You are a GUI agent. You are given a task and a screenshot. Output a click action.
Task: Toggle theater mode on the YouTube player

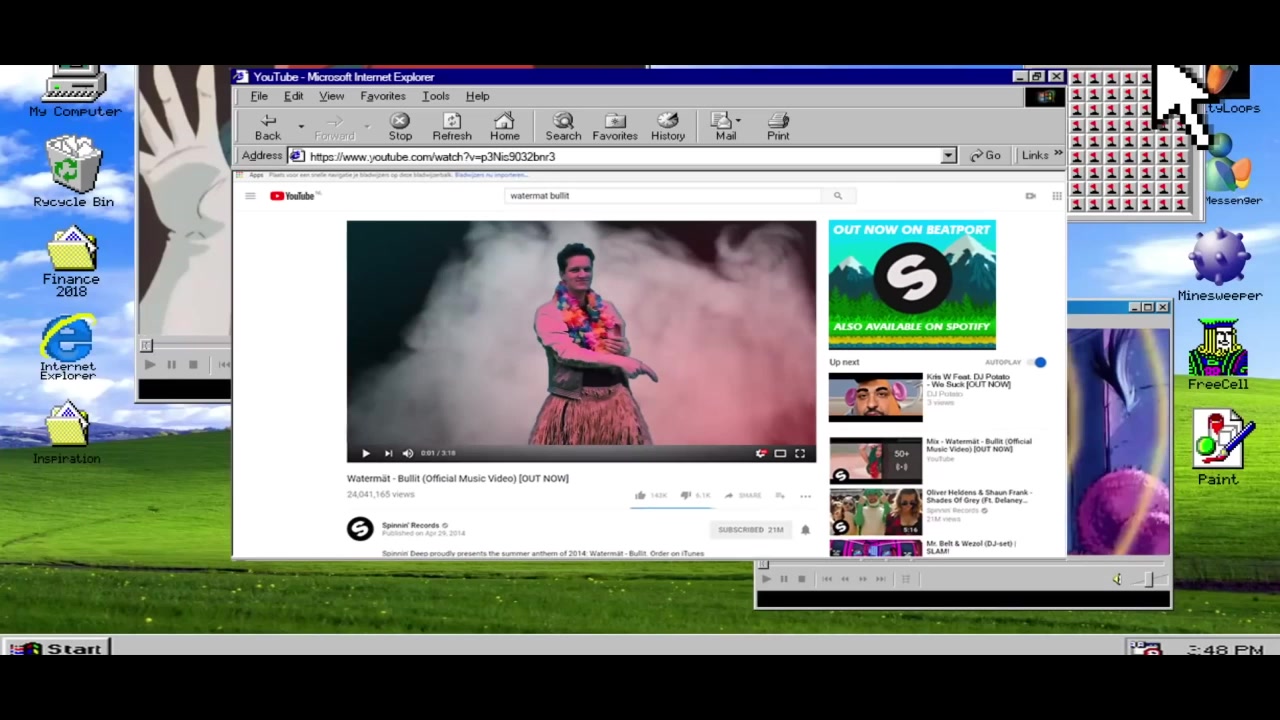(x=780, y=454)
